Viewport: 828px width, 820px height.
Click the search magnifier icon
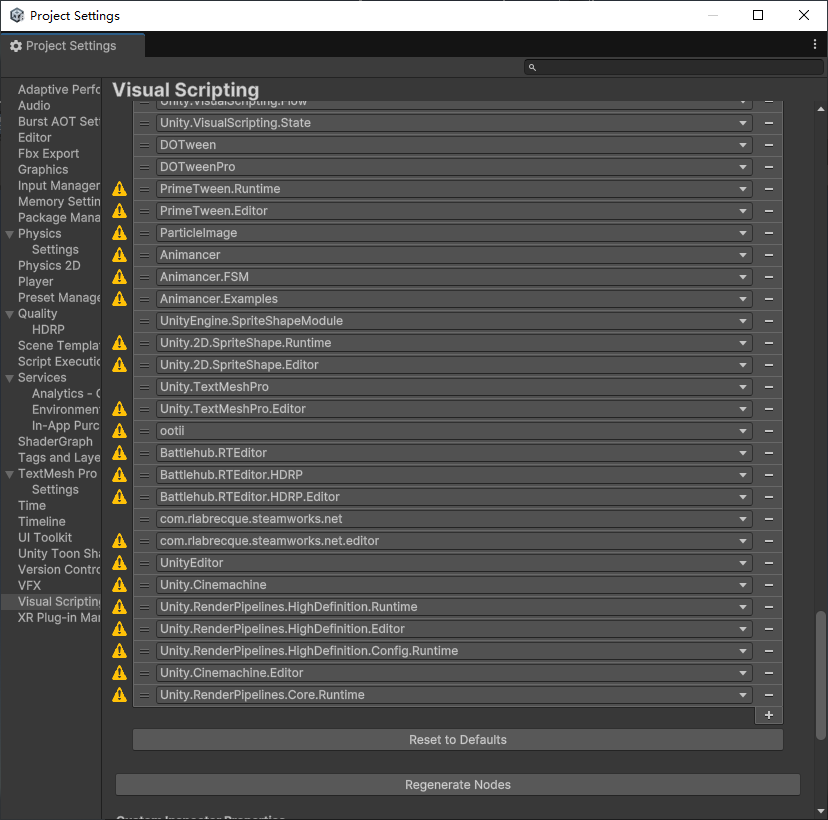click(532, 67)
